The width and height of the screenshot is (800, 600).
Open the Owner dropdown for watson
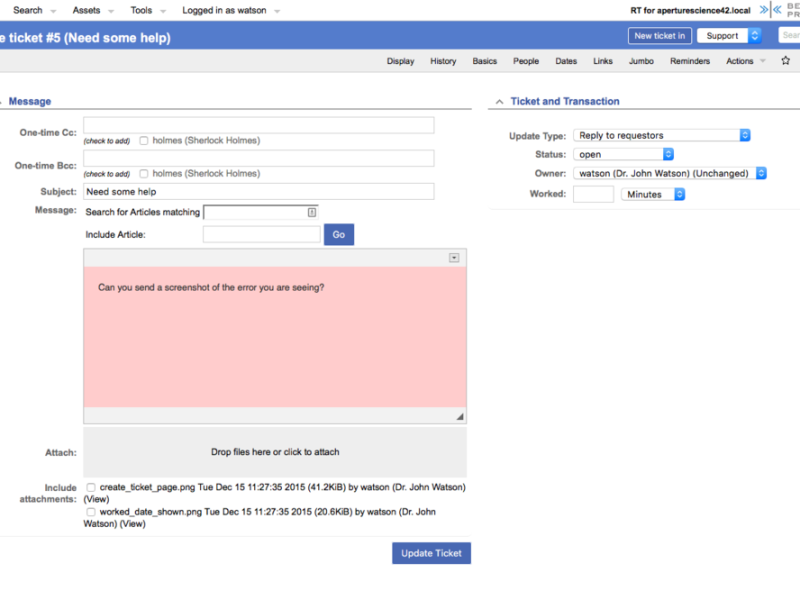(670, 173)
